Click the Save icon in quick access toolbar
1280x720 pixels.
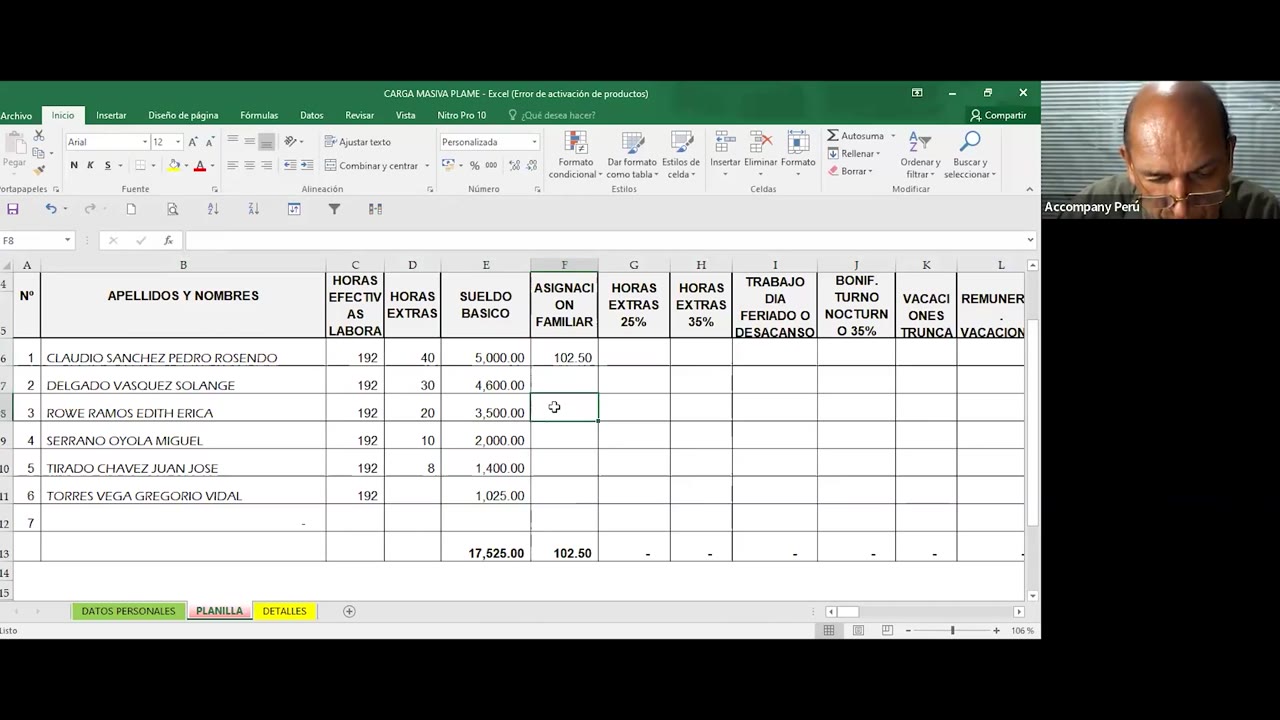13,209
